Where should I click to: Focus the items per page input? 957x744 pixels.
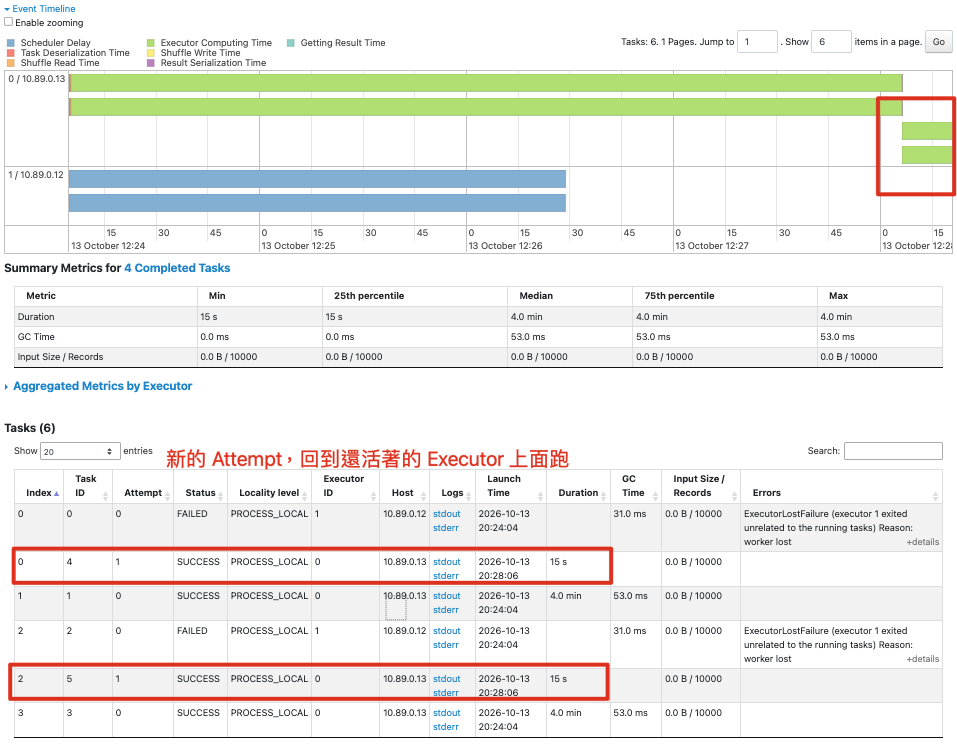click(831, 42)
